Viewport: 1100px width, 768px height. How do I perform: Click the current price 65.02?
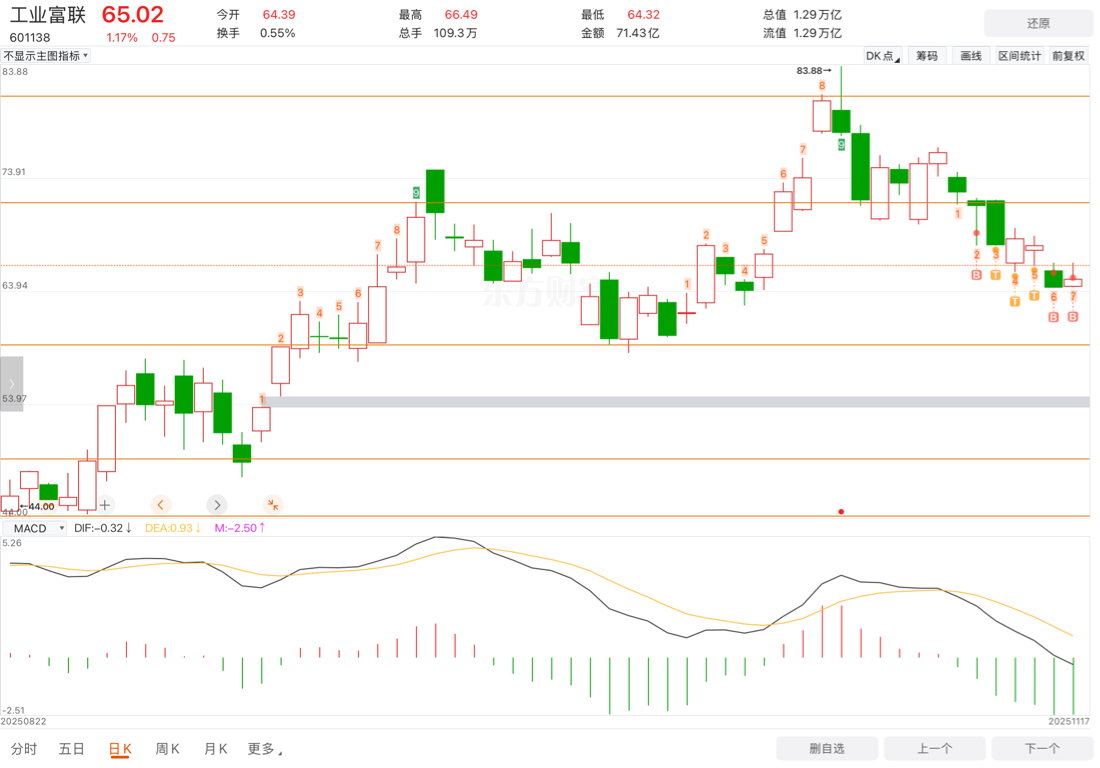point(133,15)
